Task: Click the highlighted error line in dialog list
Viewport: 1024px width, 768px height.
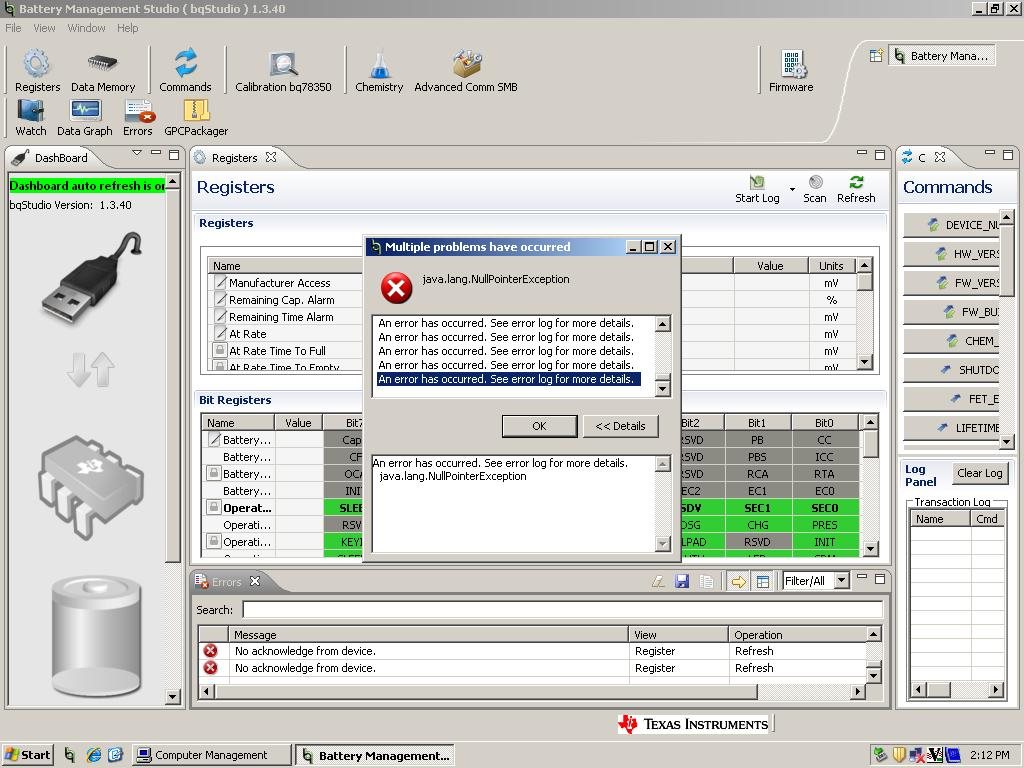Action: (x=507, y=379)
